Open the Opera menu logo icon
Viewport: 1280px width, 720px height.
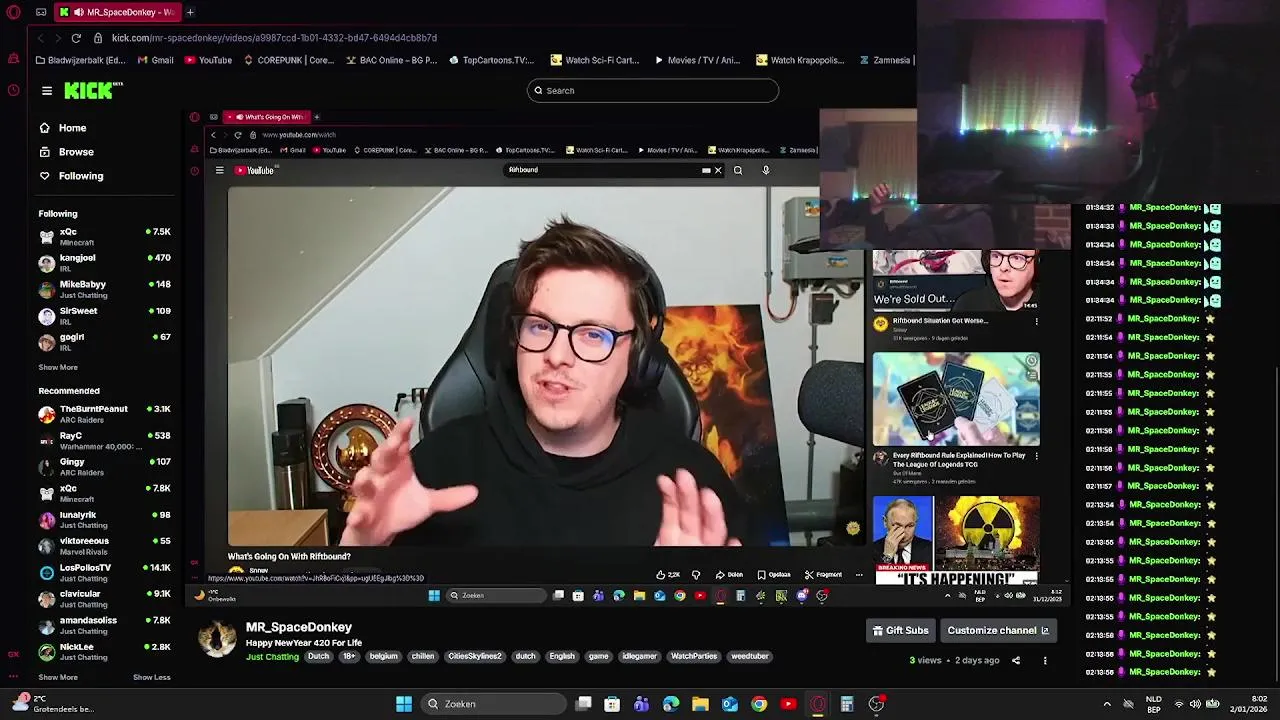(14, 12)
